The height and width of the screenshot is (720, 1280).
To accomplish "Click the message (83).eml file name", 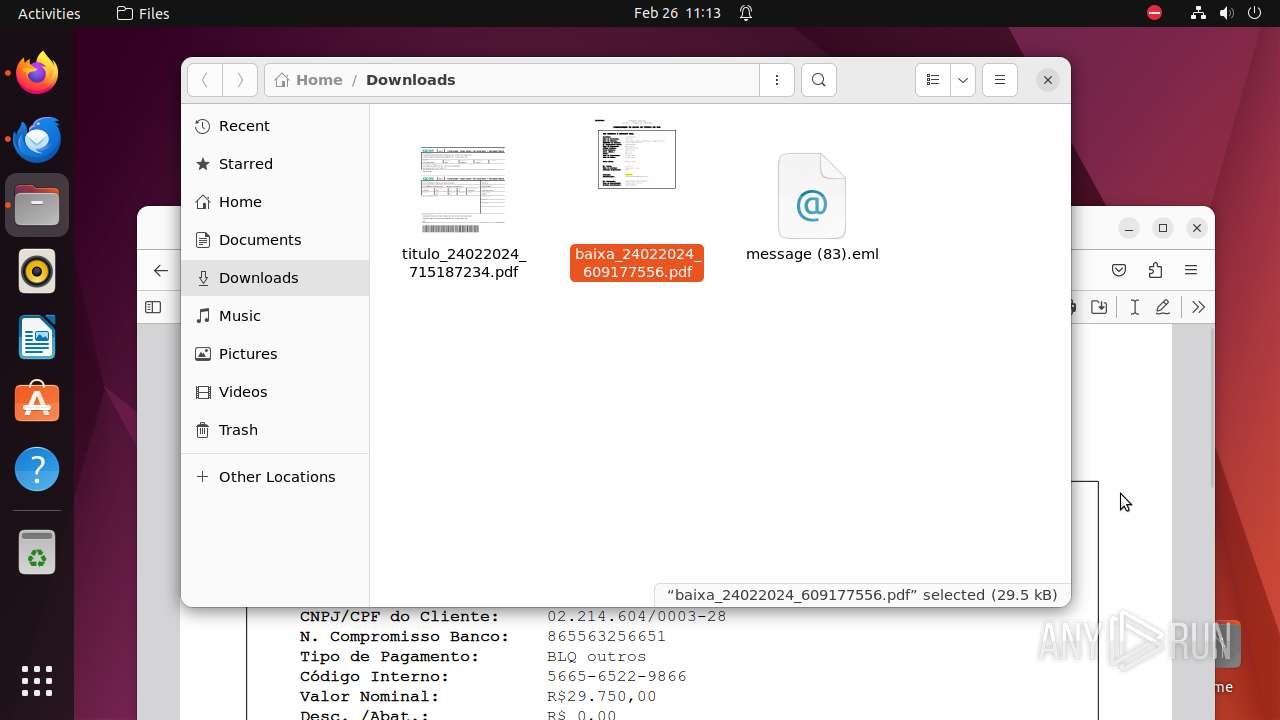I will (812, 254).
